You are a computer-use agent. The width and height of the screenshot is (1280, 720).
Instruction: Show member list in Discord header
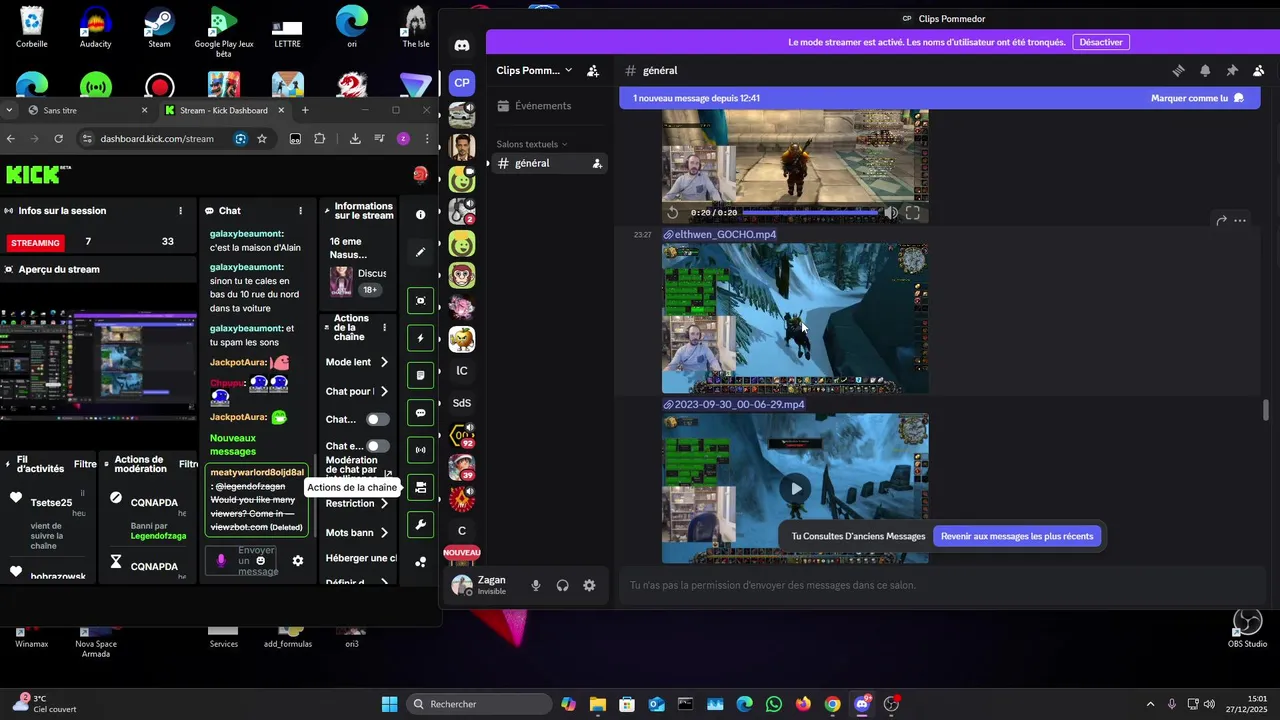tap(1259, 71)
